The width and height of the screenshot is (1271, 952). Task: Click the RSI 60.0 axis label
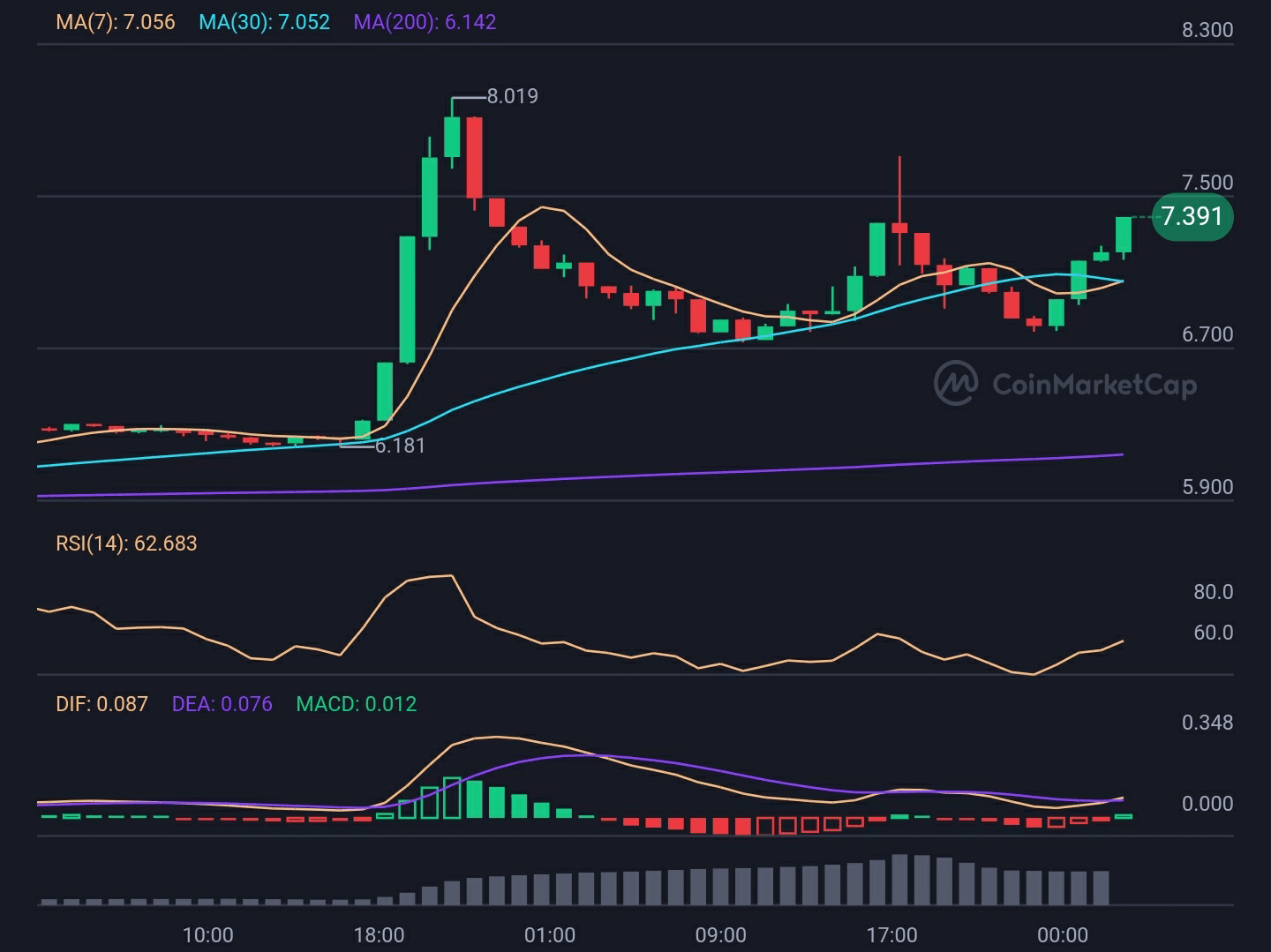[1213, 633]
